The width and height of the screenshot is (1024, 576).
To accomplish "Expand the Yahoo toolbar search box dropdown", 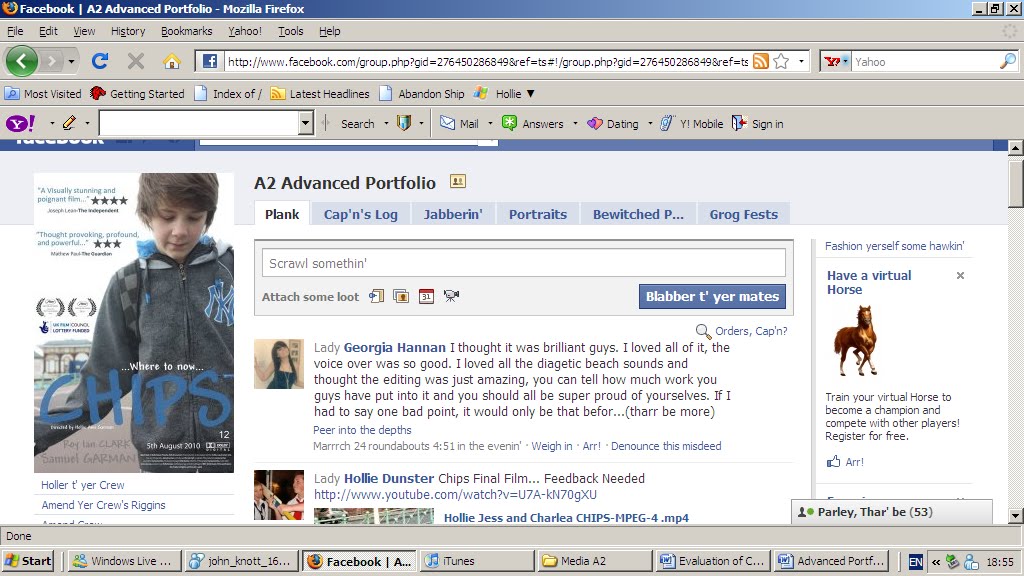I will (x=305, y=123).
